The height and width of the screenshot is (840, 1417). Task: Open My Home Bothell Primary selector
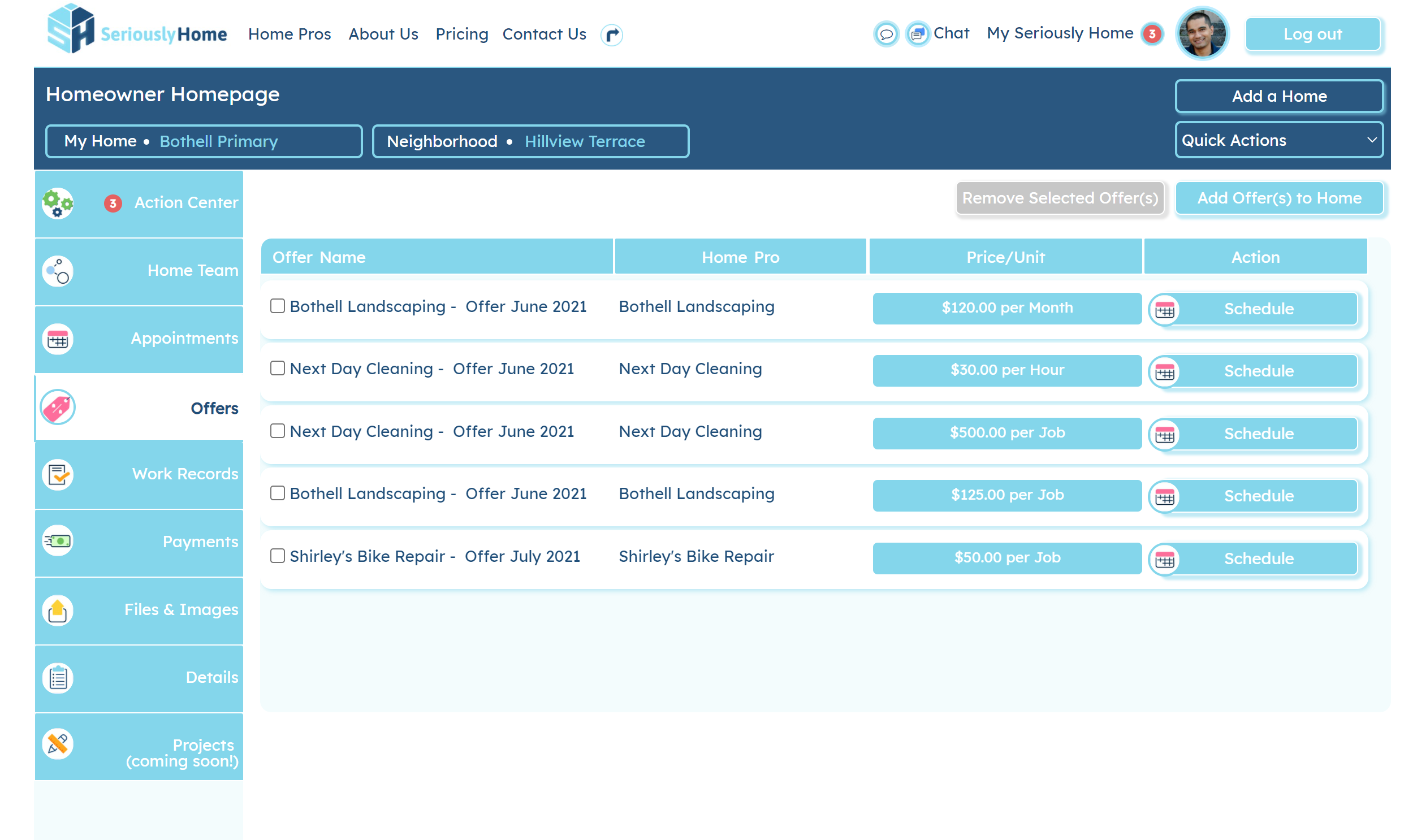pyautogui.click(x=204, y=141)
